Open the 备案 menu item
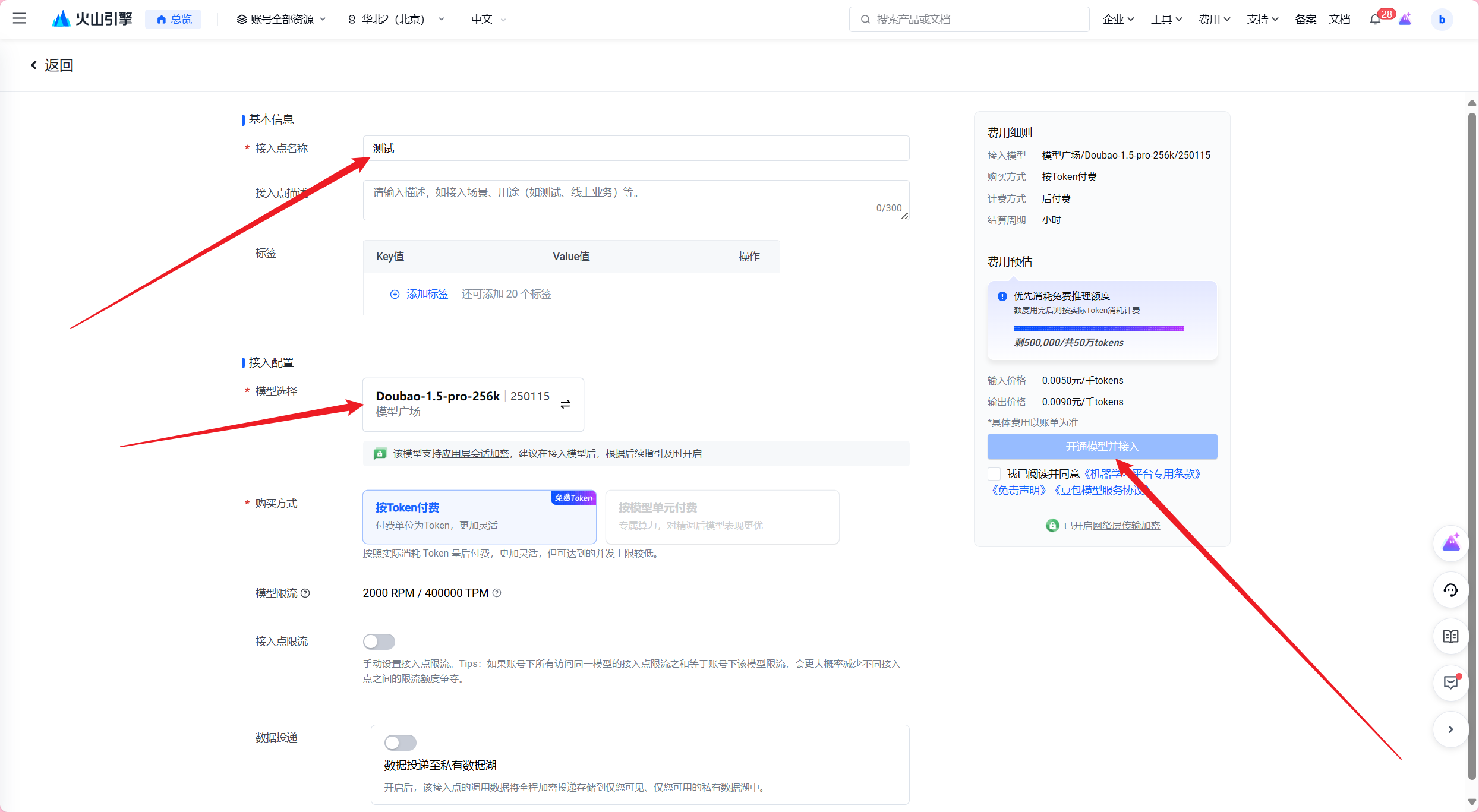 point(1305,20)
